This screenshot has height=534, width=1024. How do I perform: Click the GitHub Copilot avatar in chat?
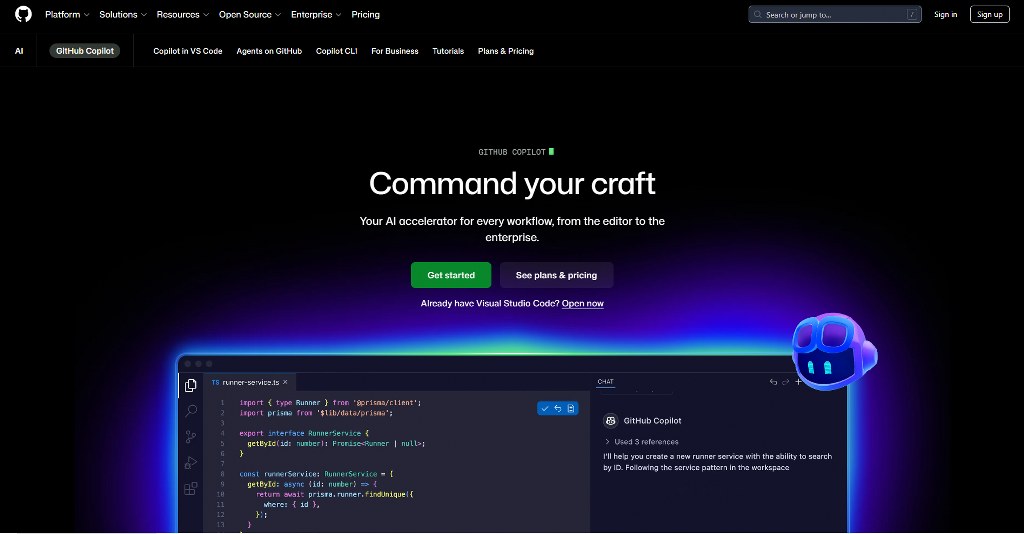tap(611, 421)
